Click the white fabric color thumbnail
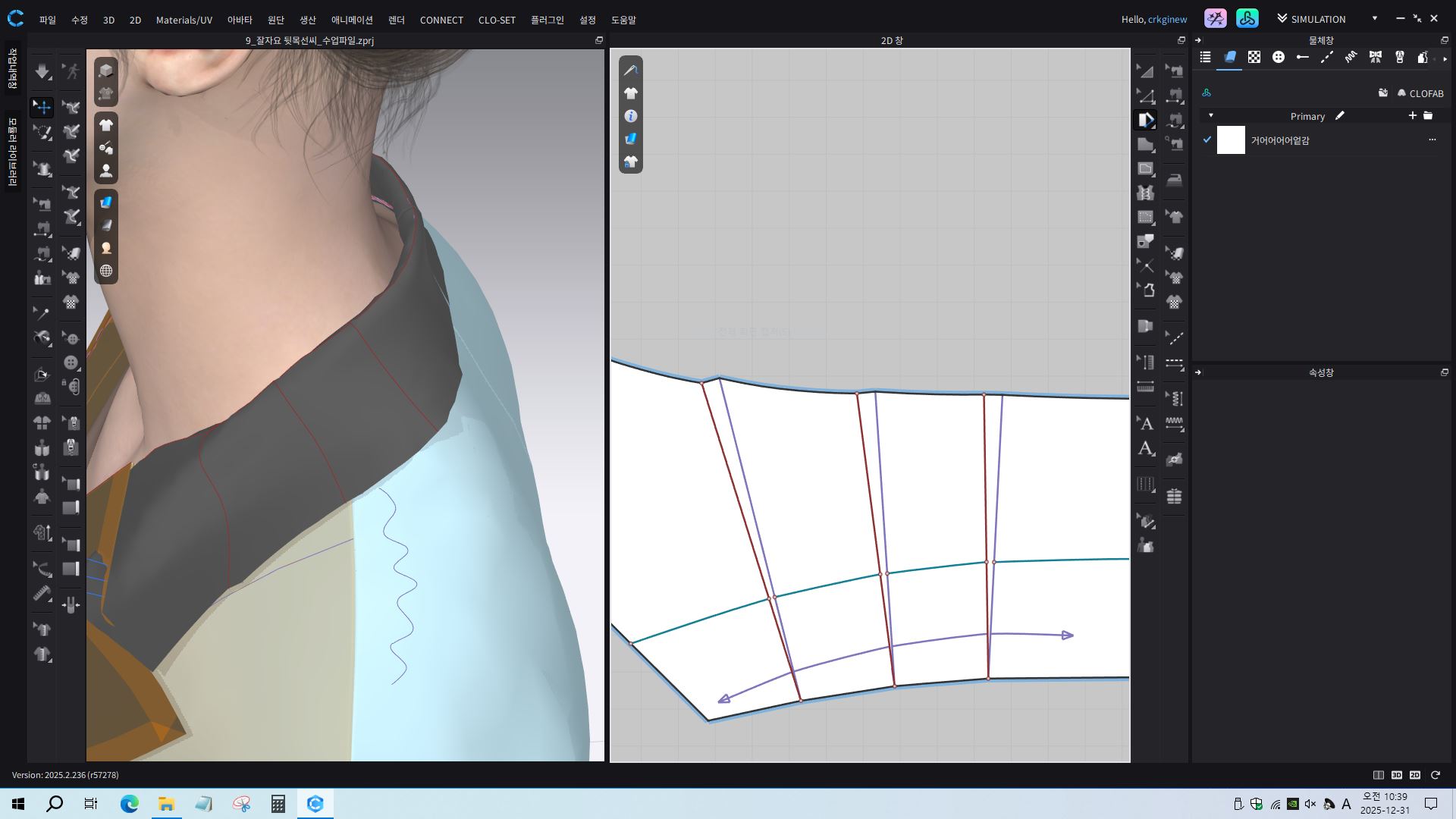The height and width of the screenshot is (819, 1456). click(1231, 140)
